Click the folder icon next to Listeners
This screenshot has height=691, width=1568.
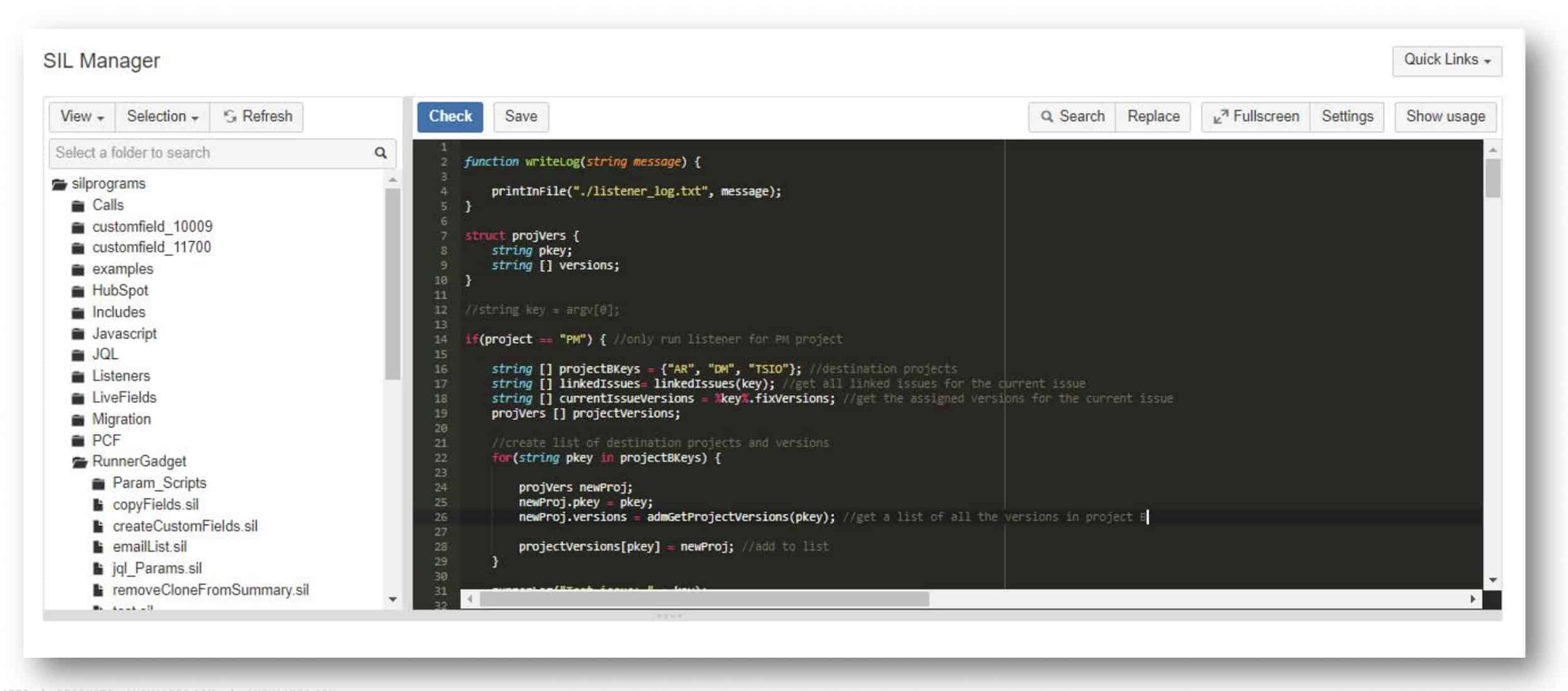point(78,375)
